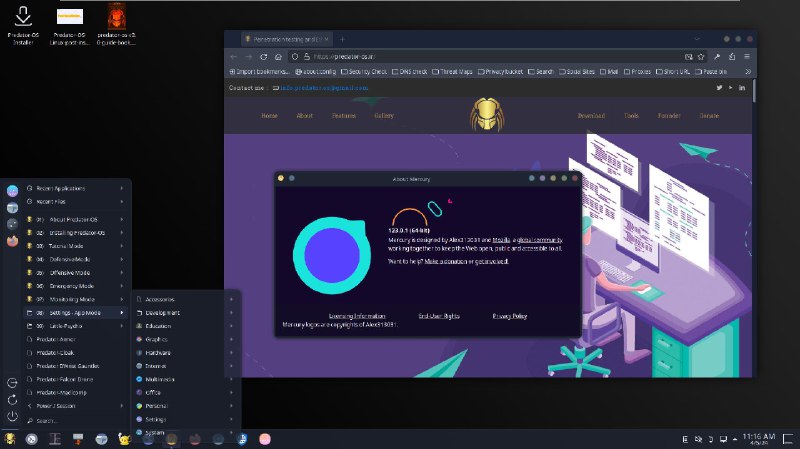
Task: Click the share icon in browser toolbar
Action: (x=732, y=57)
